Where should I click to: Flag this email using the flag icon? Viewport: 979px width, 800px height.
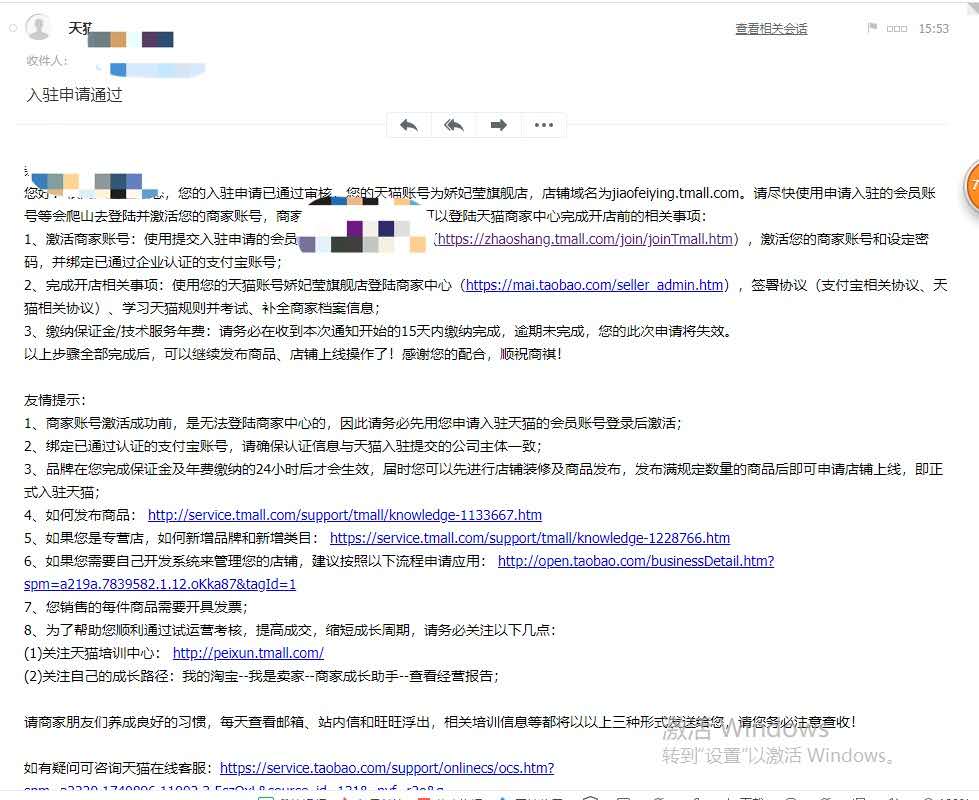coord(872,28)
